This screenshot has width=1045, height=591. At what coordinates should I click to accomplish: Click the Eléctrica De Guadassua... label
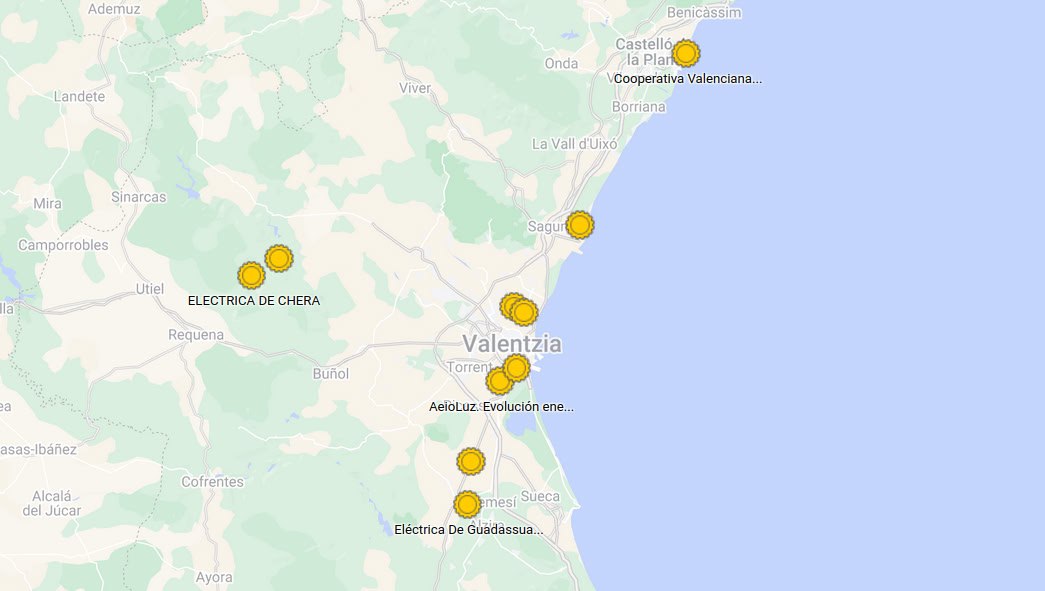point(469,530)
